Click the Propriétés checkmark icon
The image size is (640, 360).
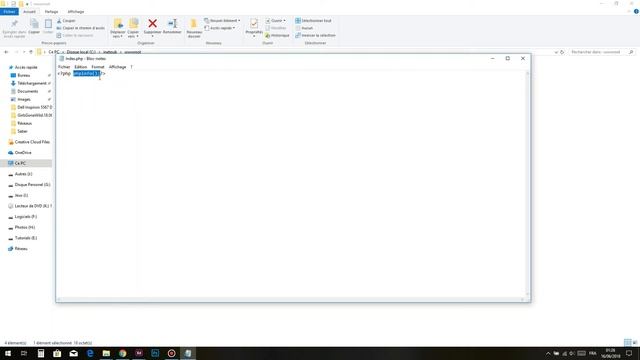click(254, 24)
